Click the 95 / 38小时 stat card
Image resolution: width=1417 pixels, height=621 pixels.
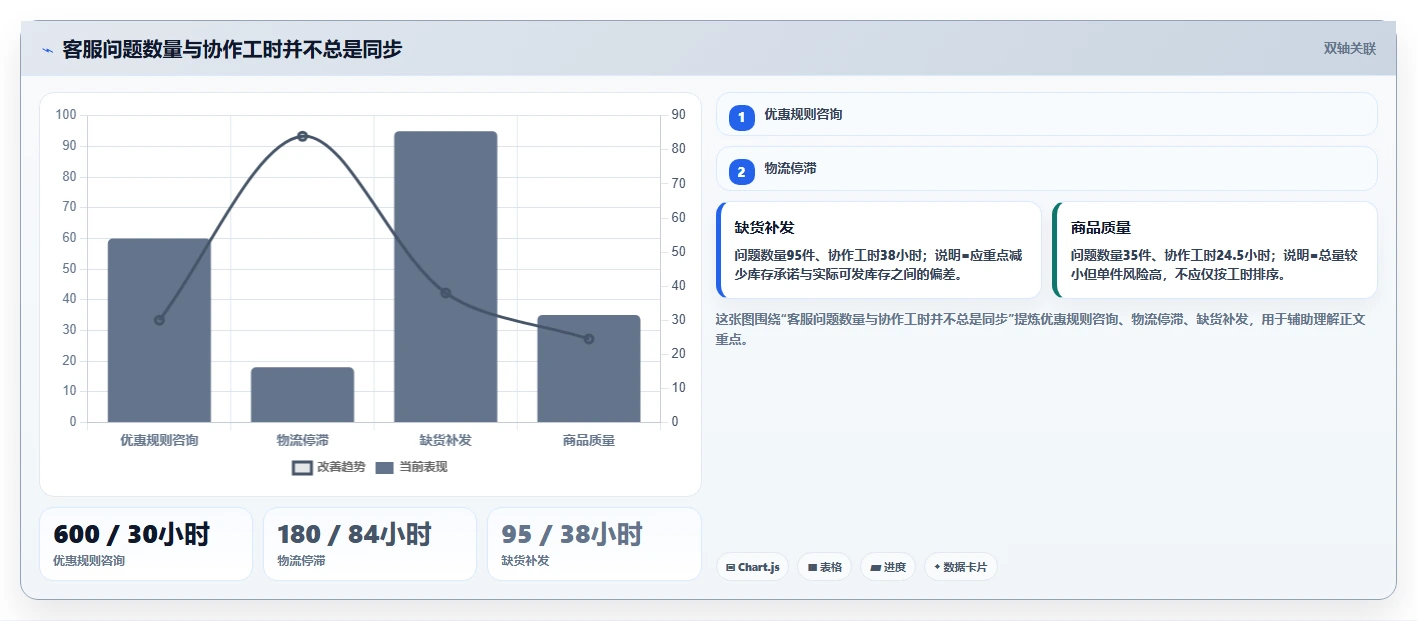[x=594, y=544]
